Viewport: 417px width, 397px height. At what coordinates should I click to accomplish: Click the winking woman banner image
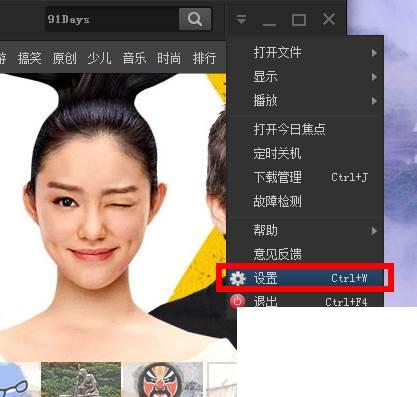[x=113, y=217]
